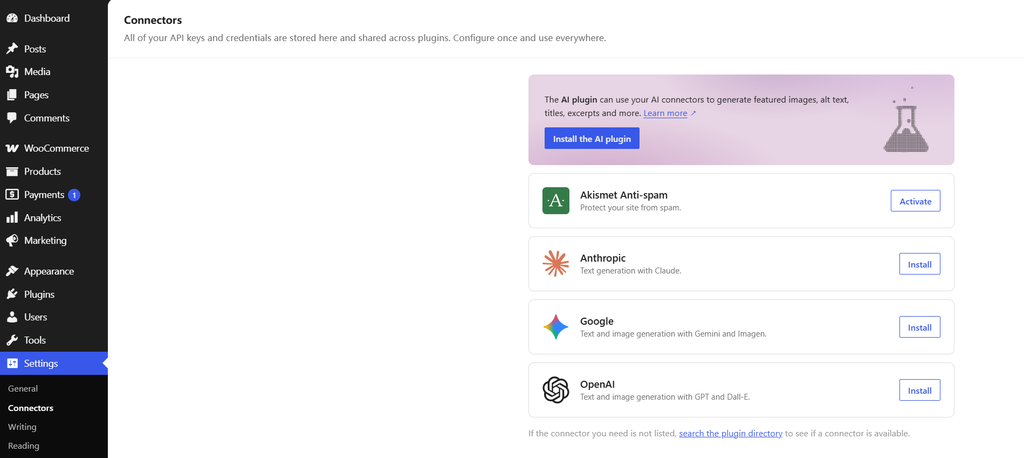Click the Marketing megaphone icon
The width and height of the screenshot is (1024, 458).
click(12, 240)
